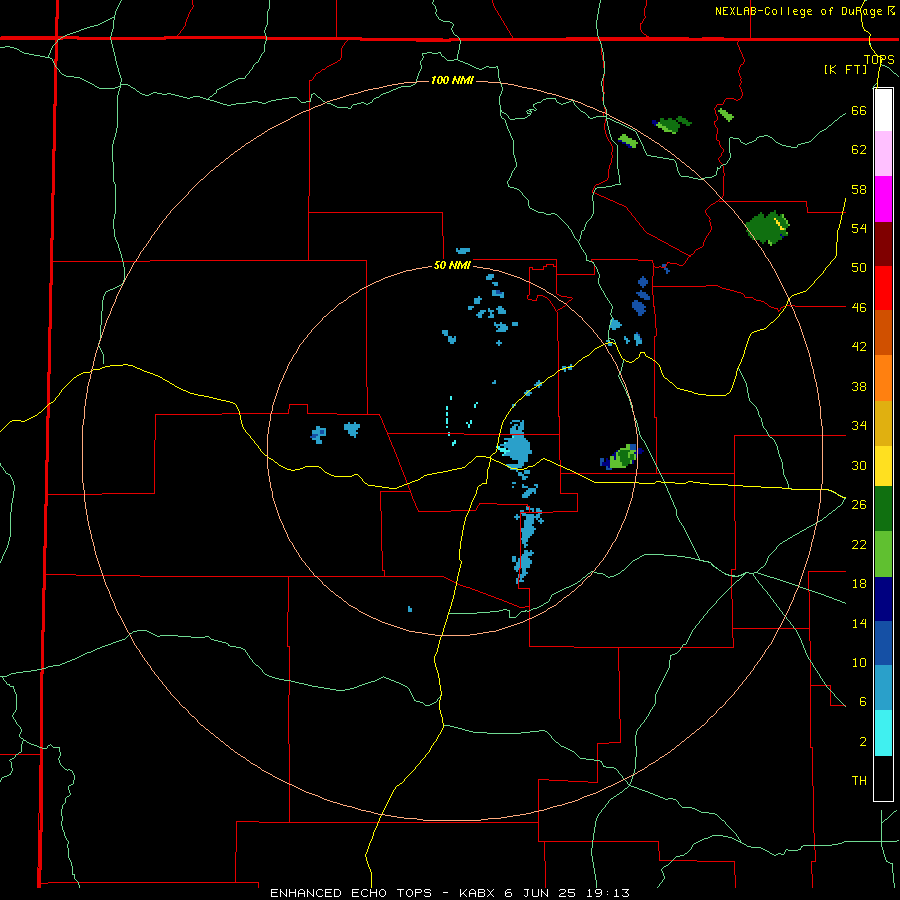Select the bright red legend color segment
This screenshot has height=900, width=900.
(883, 288)
